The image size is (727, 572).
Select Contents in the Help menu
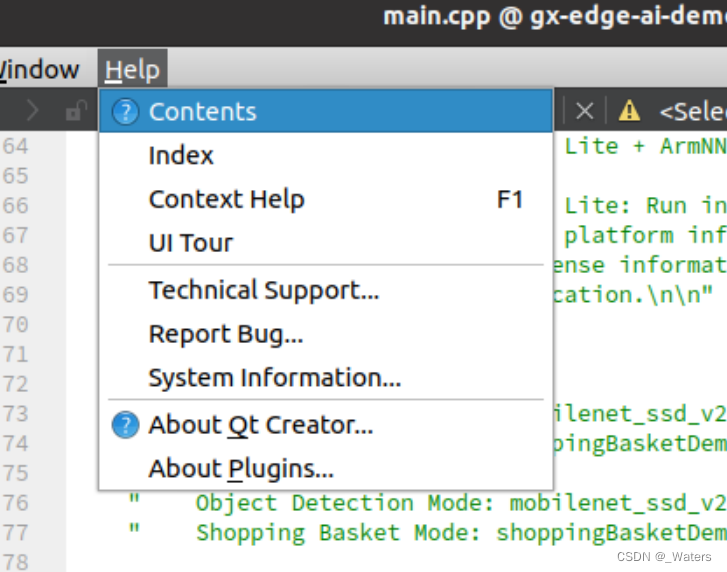point(325,112)
